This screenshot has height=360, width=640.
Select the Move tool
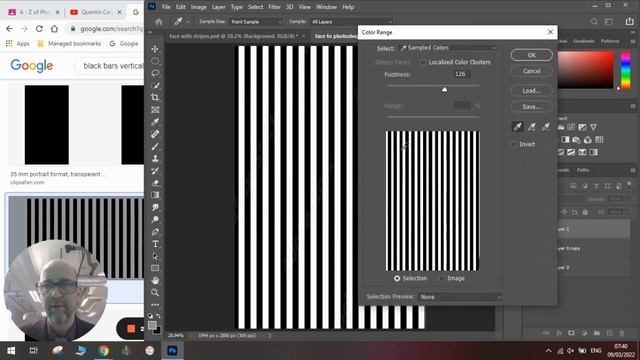point(155,49)
